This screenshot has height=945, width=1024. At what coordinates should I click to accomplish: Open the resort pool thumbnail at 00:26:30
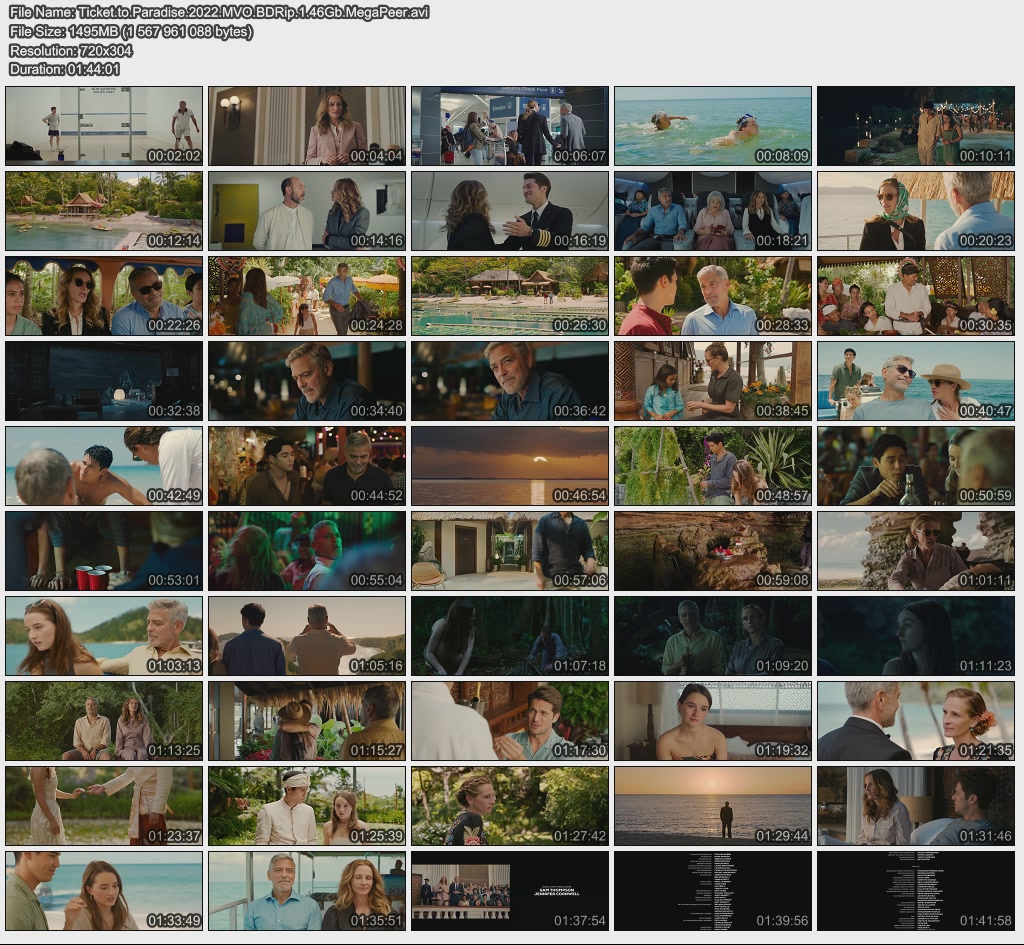tap(509, 296)
